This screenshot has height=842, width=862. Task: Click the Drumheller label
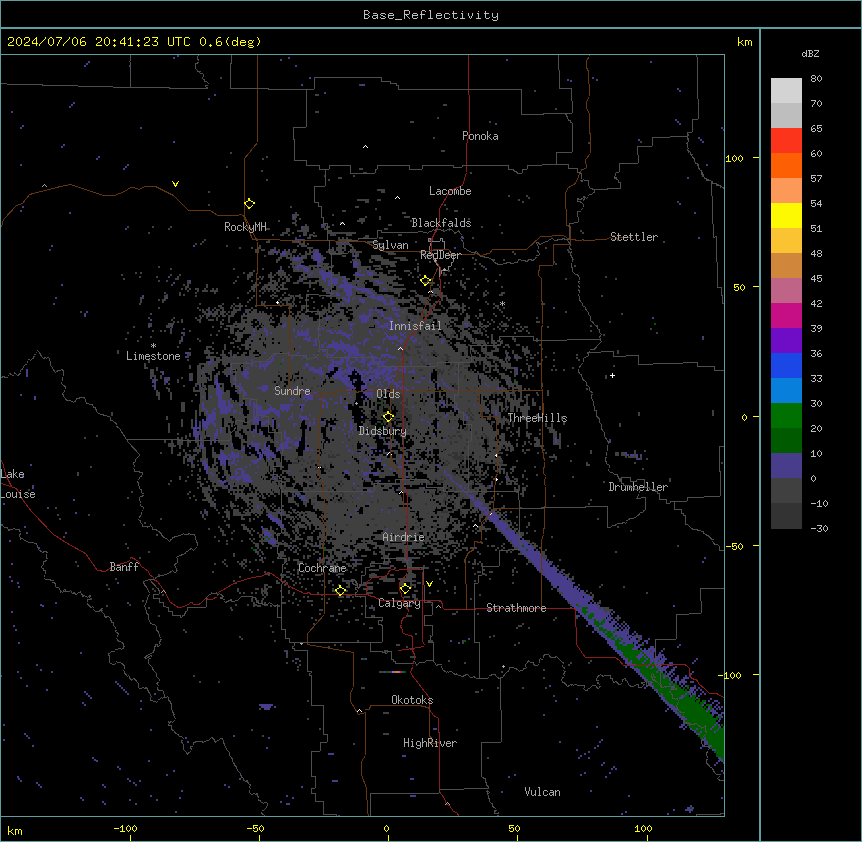pos(638,487)
